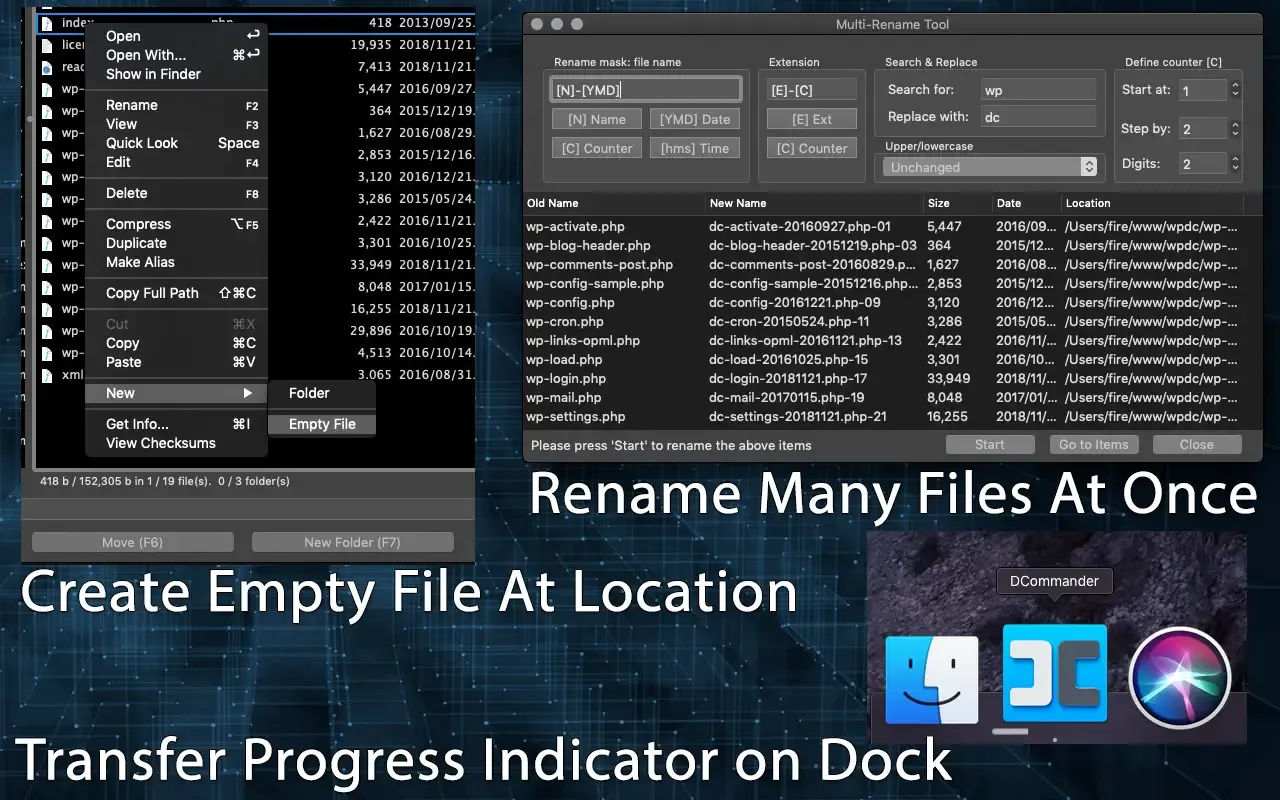Select Folder in the New submenu
Screen dimensions: 1280x800
click(309, 393)
